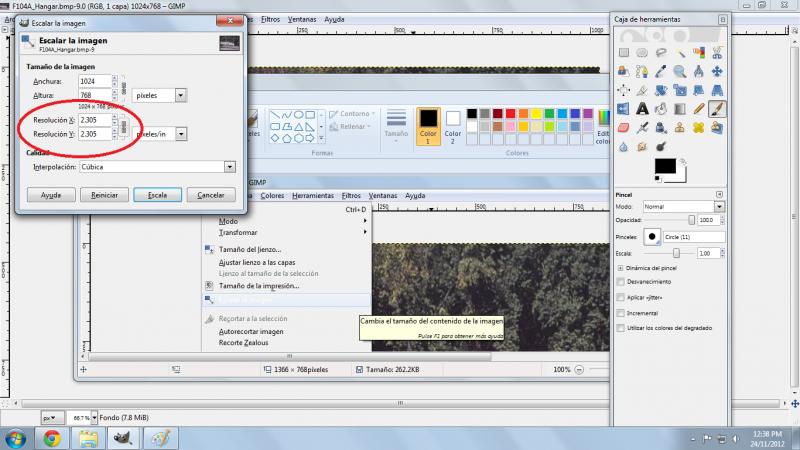Image resolution: width=800 pixels, height=450 pixels.
Task: Select the Text tool in toolbox
Action: (x=642, y=109)
